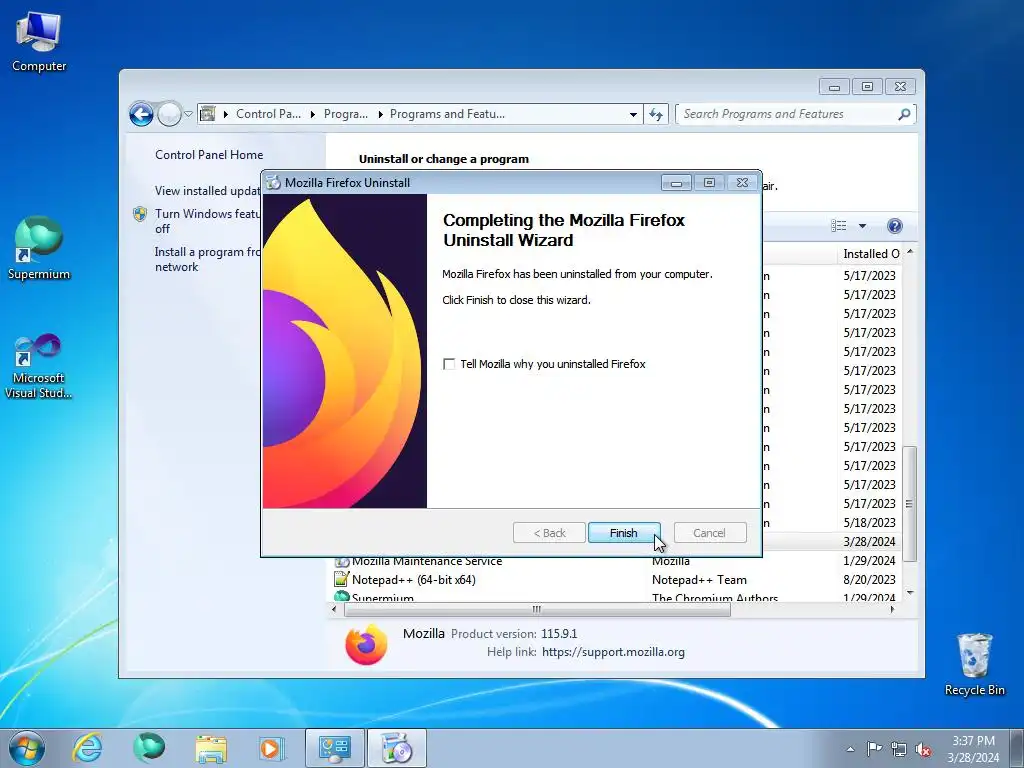Open Control Panel Home link

coord(209,155)
